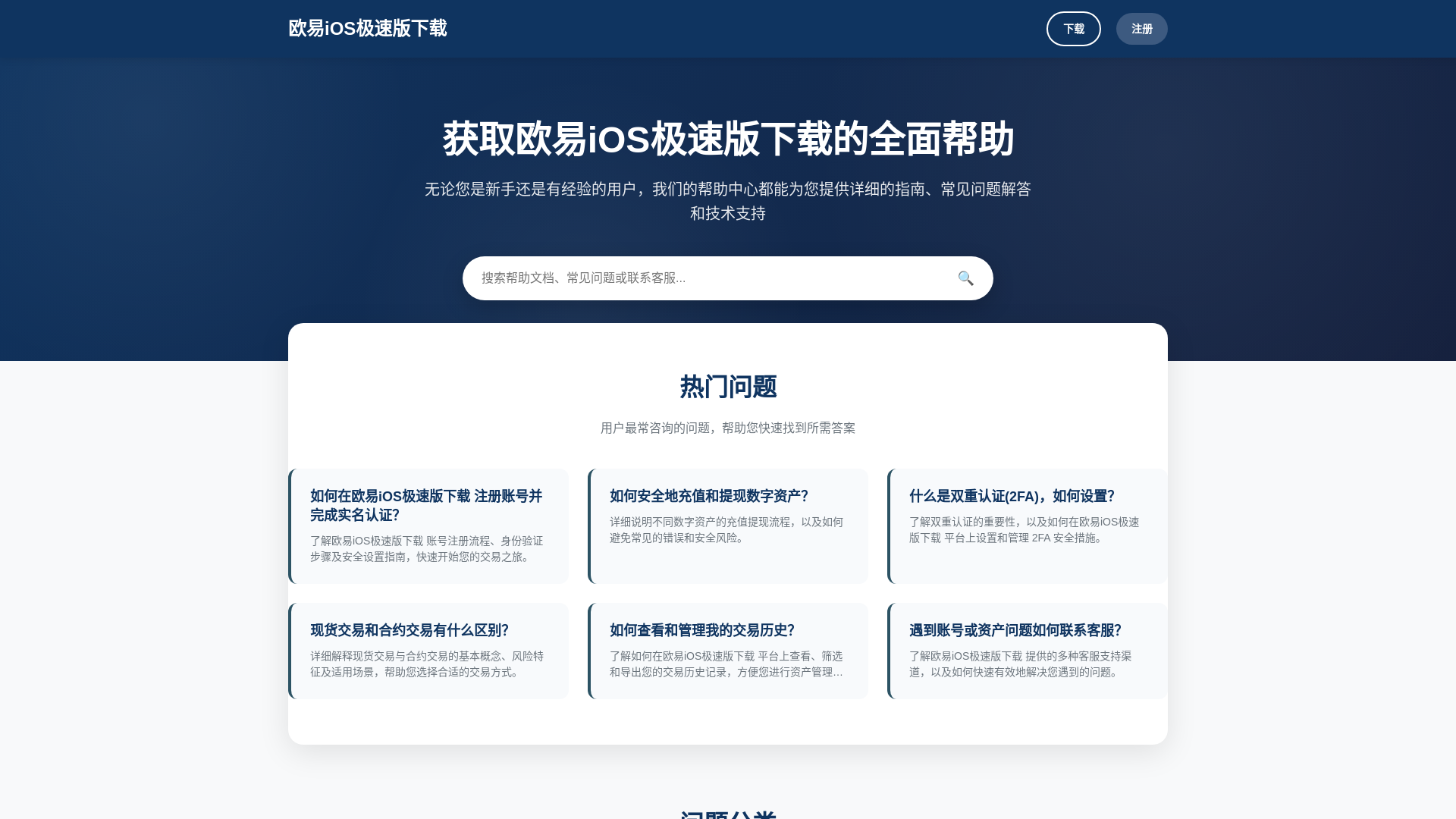Click the description 了解欧易iOS极速版下载 账号注册流程
The image size is (1456, 819).
pos(427,549)
